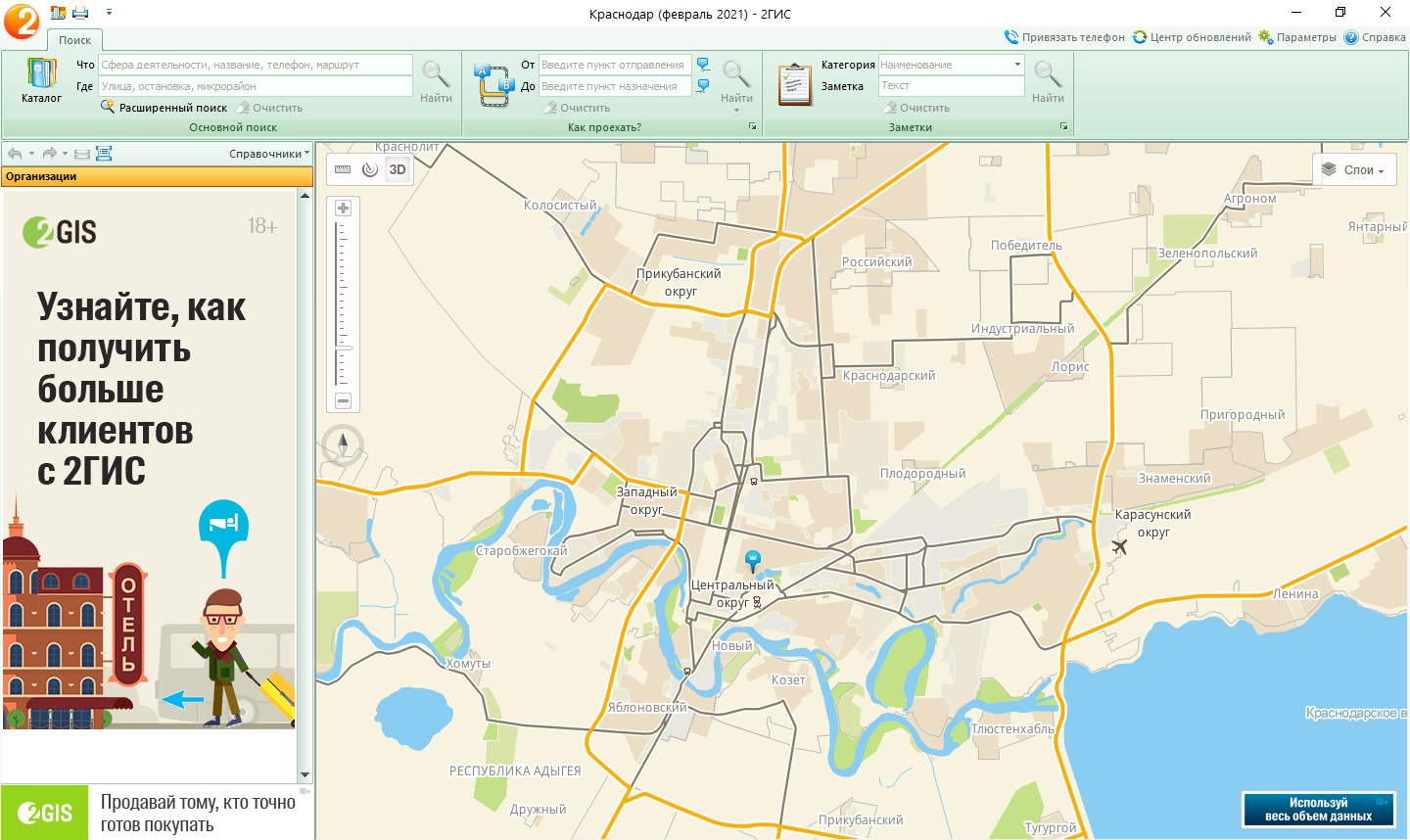This screenshot has width=1410, height=840.
Task: Click Найти magnifier in Как проехать group
Action: [x=736, y=81]
